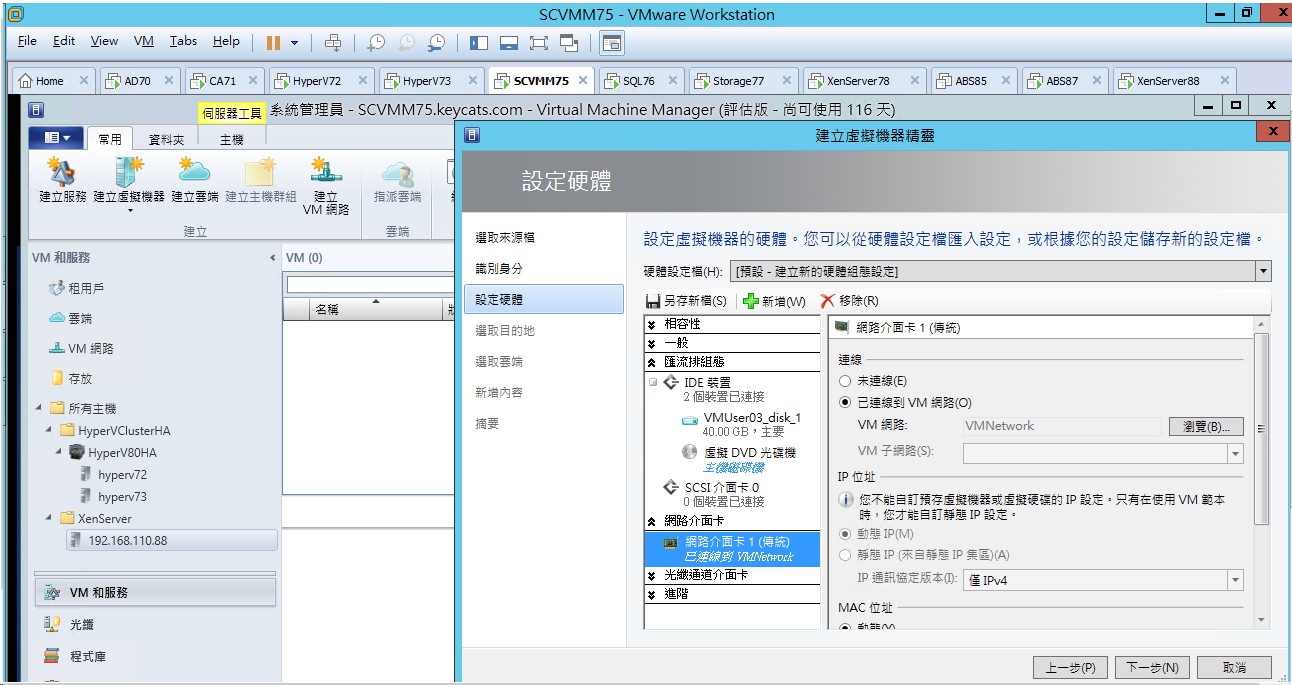The image size is (1292, 685).
Task: Toggle the thumbnail bar icon in VMware toolbar
Action: pos(509,42)
